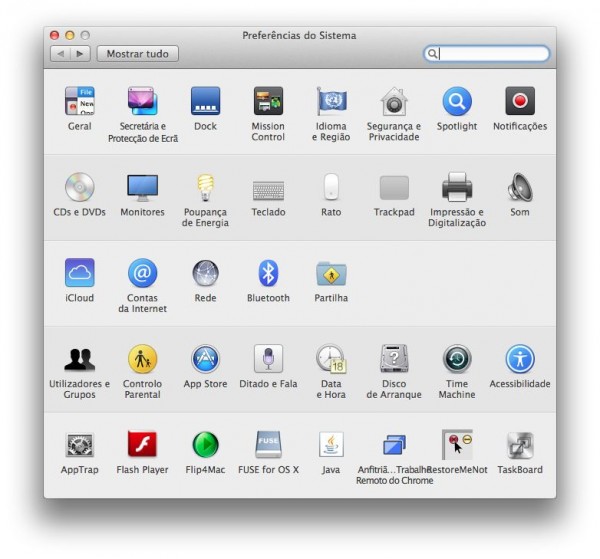Open RestoreMeNot preferences
600x559 pixels.
coord(457,445)
